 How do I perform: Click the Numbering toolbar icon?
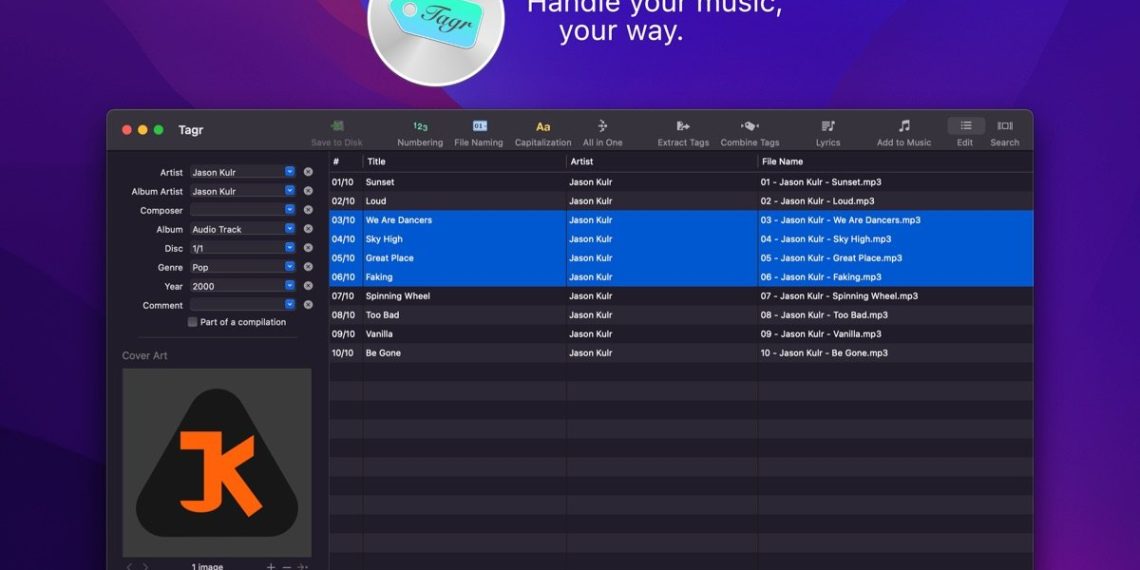(420, 127)
